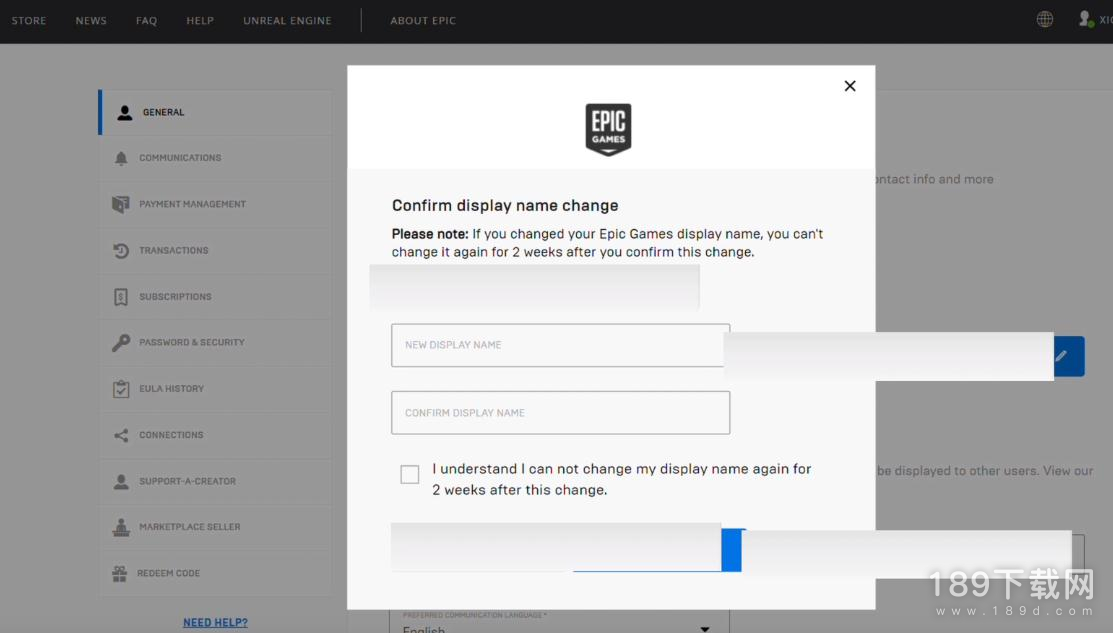This screenshot has height=633, width=1113.
Task: Open the Communications settings tab
Action: [215, 158]
